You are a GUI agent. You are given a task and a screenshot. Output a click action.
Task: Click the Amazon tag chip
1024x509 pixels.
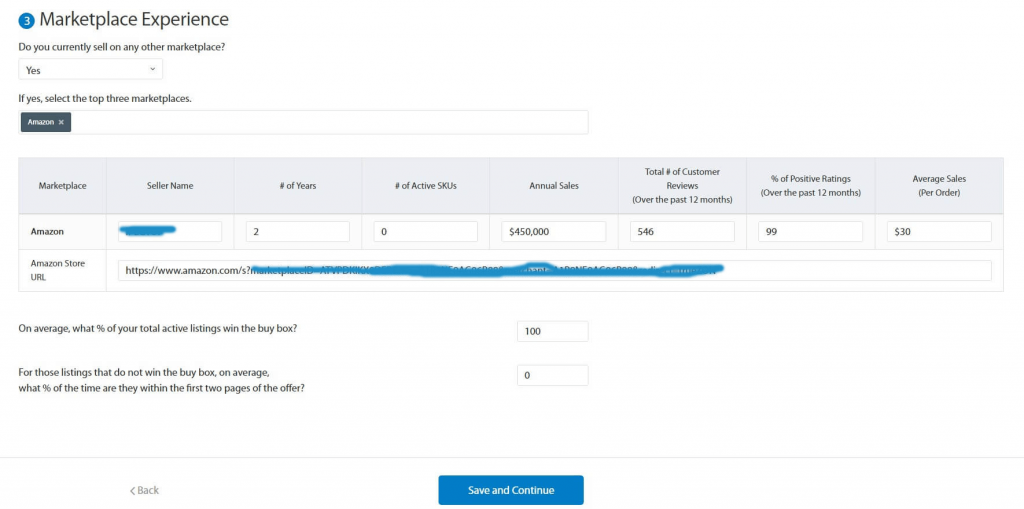coord(46,122)
